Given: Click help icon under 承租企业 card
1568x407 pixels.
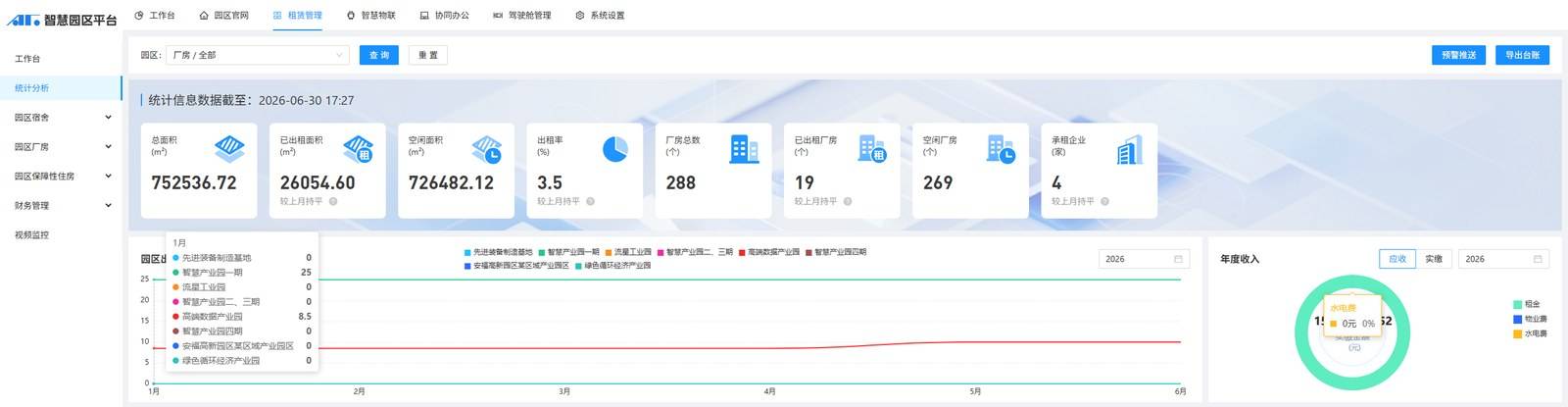Looking at the screenshot, I should tap(1104, 201).
